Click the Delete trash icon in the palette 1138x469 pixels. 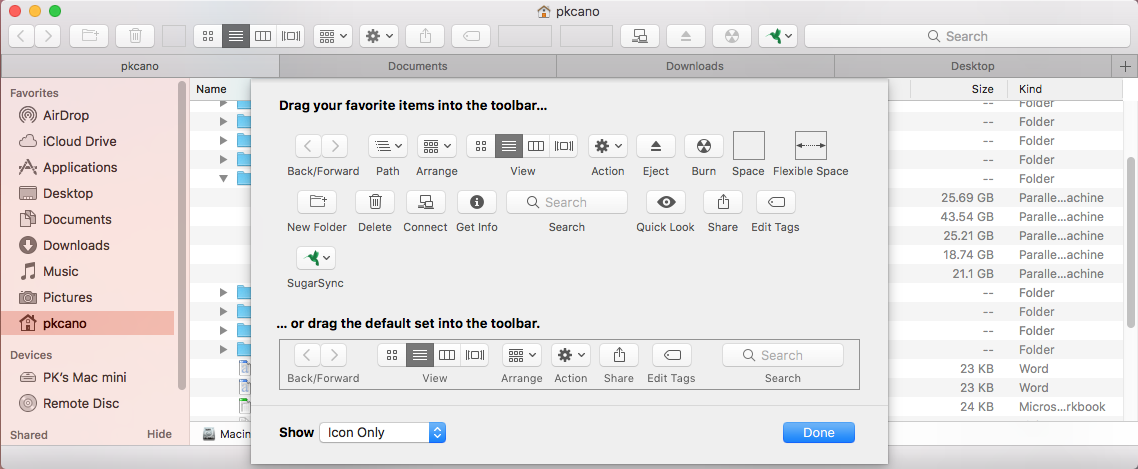click(x=374, y=202)
